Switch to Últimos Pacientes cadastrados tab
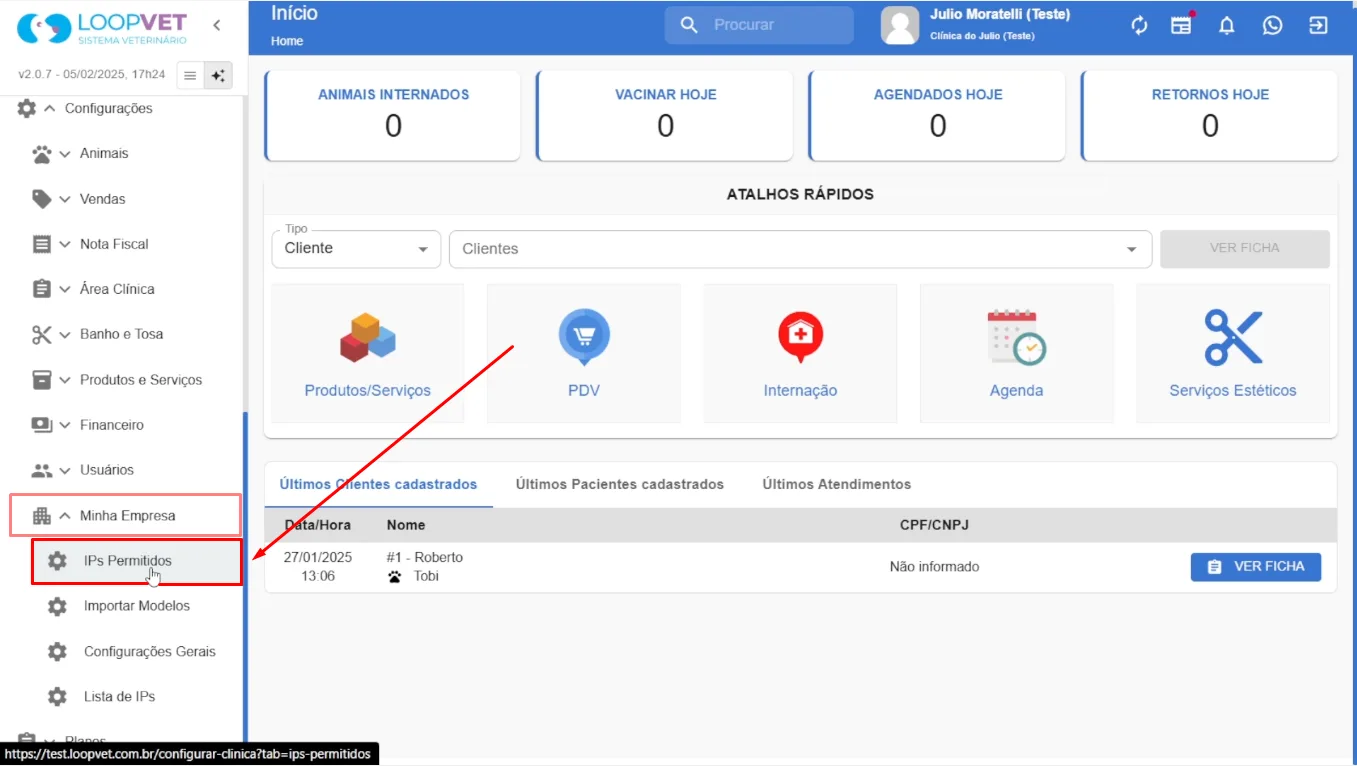 620,484
